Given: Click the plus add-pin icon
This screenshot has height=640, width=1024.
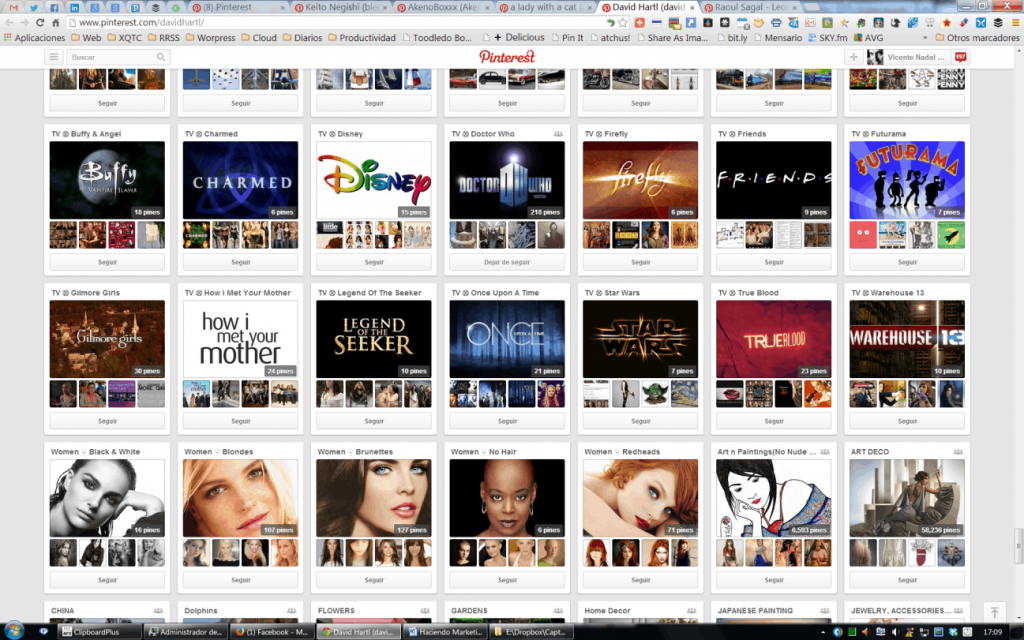Looking at the screenshot, I should [x=853, y=58].
